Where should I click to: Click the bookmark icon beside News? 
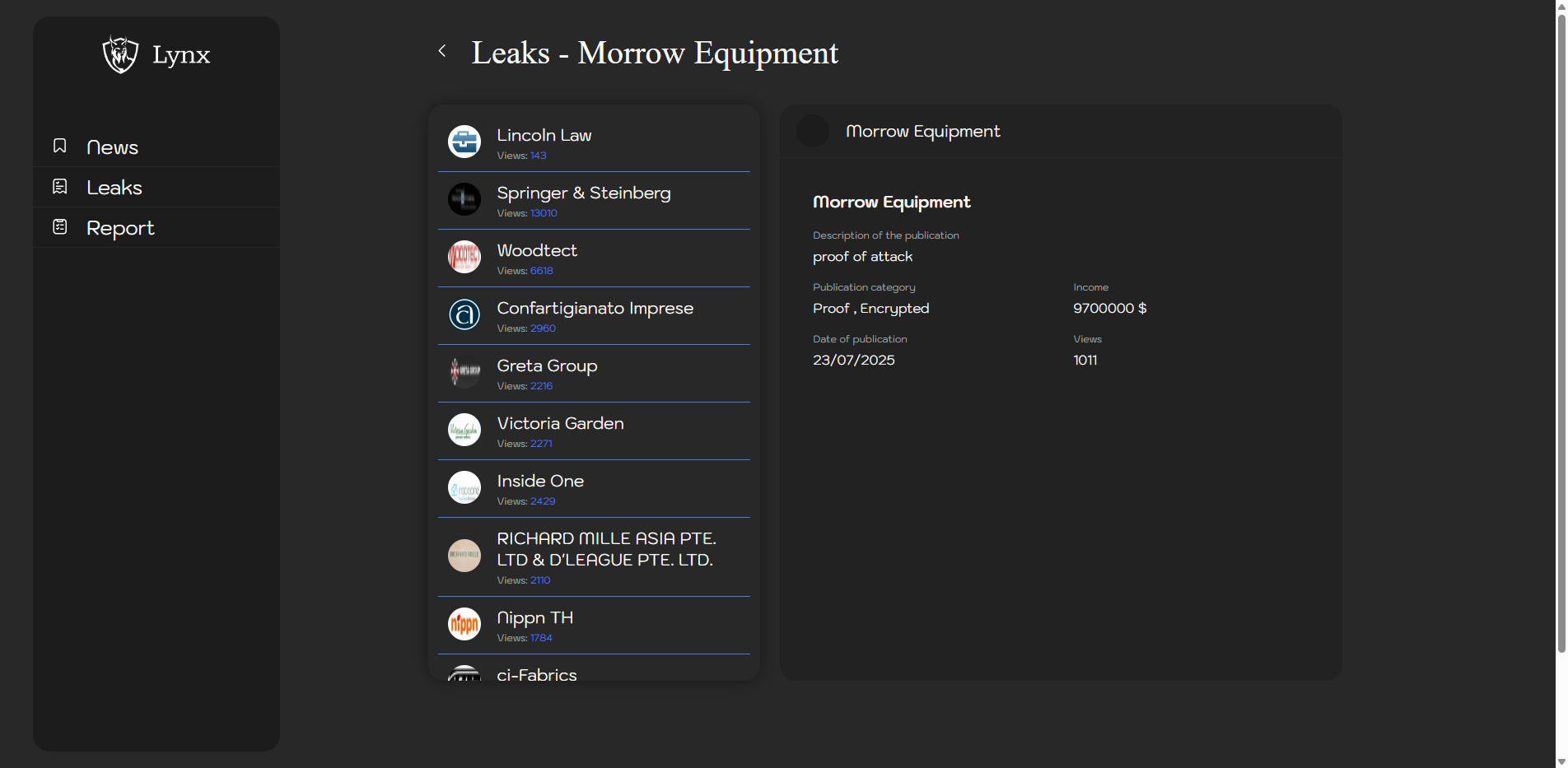coord(60,146)
